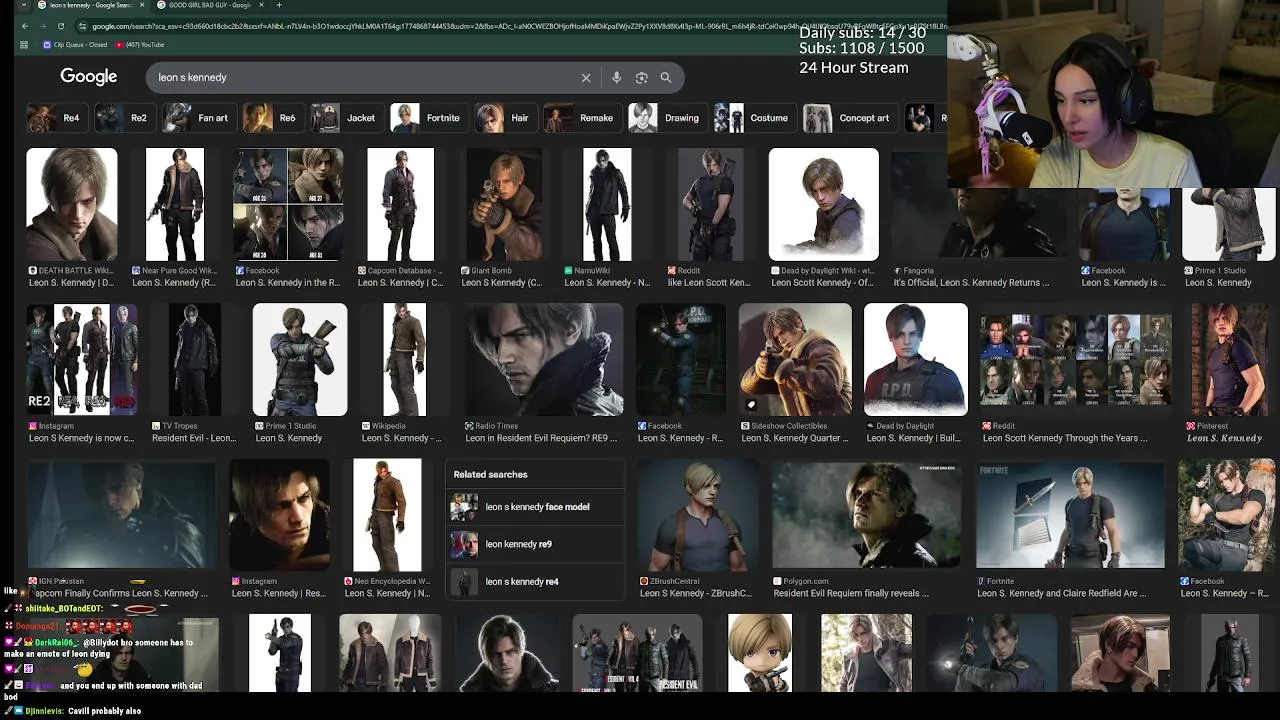The width and height of the screenshot is (1280, 720).
Task: Close the 'leon s kennedy' browser tab
Action: 142,5
